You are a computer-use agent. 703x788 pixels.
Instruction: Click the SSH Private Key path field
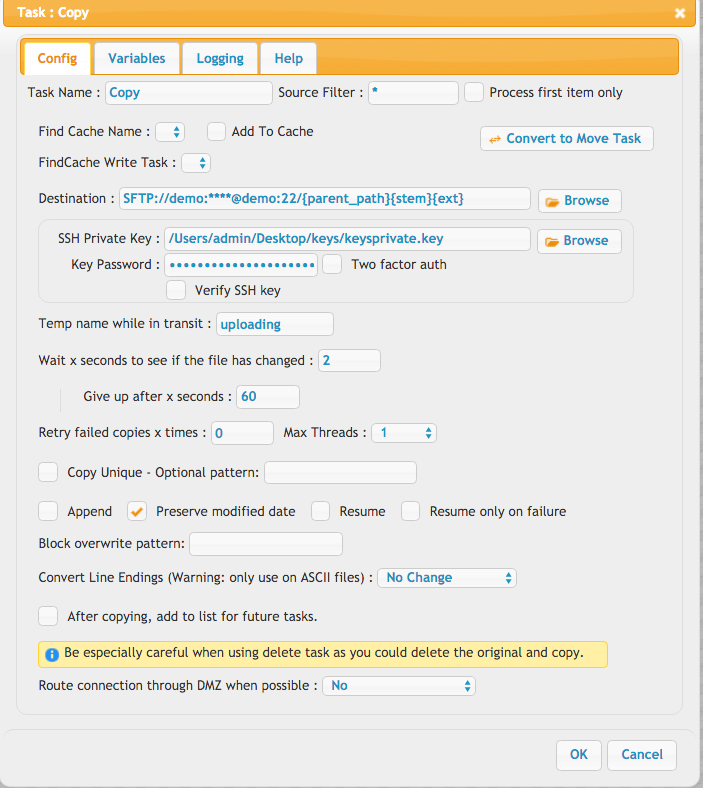[x=347, y=239]
